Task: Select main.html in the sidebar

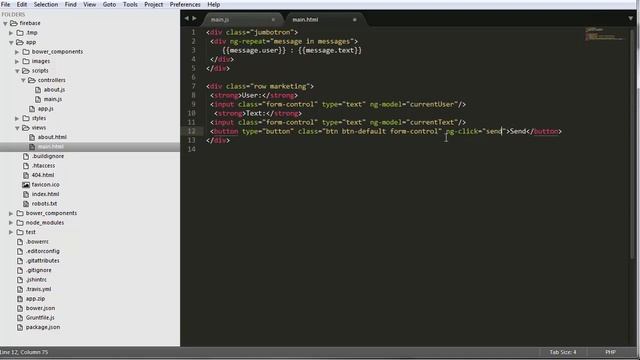Action: tap(51, 147)
